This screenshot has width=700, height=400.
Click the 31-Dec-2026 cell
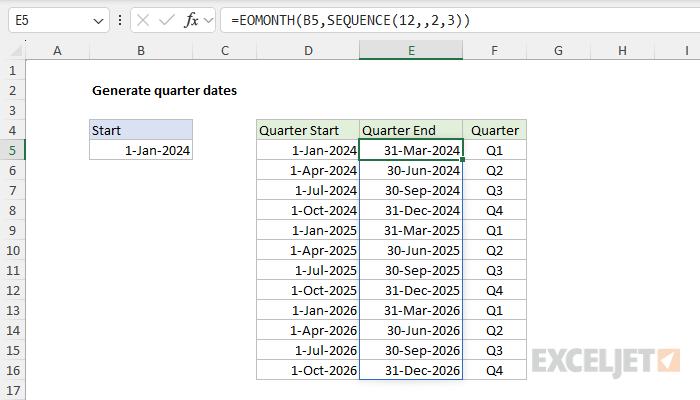point(411,370)
